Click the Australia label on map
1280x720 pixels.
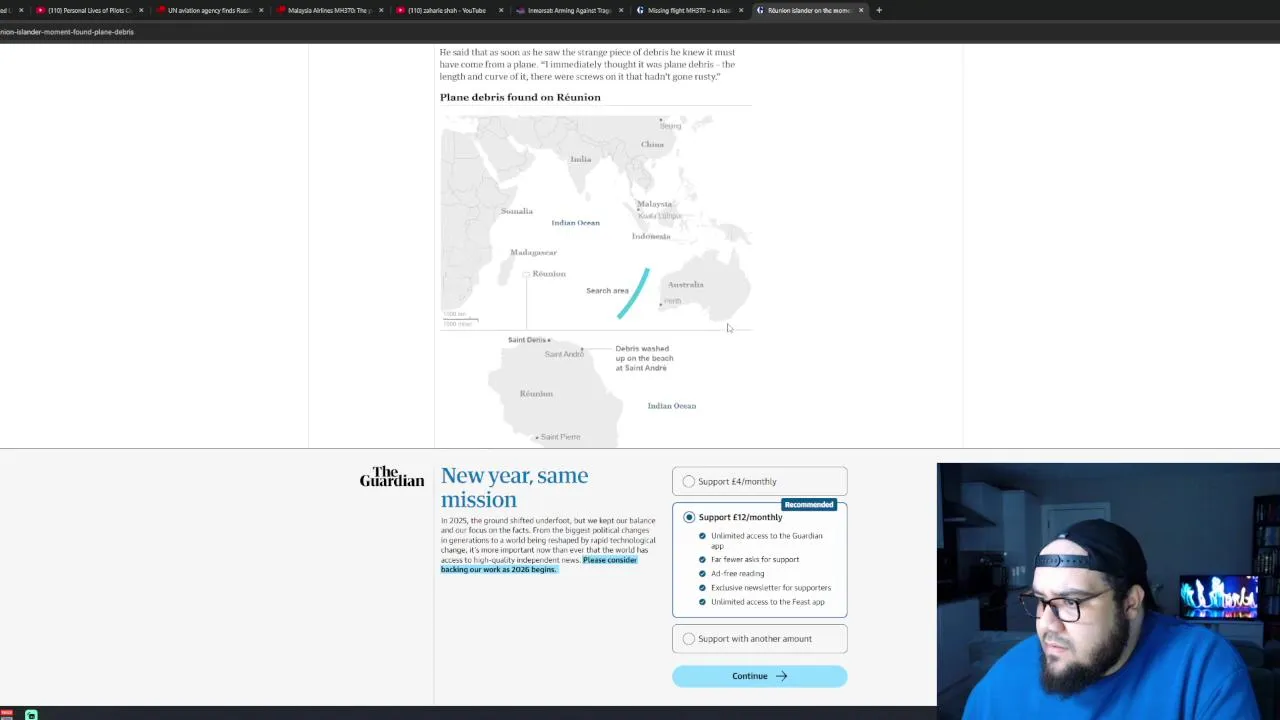(685, 285)
